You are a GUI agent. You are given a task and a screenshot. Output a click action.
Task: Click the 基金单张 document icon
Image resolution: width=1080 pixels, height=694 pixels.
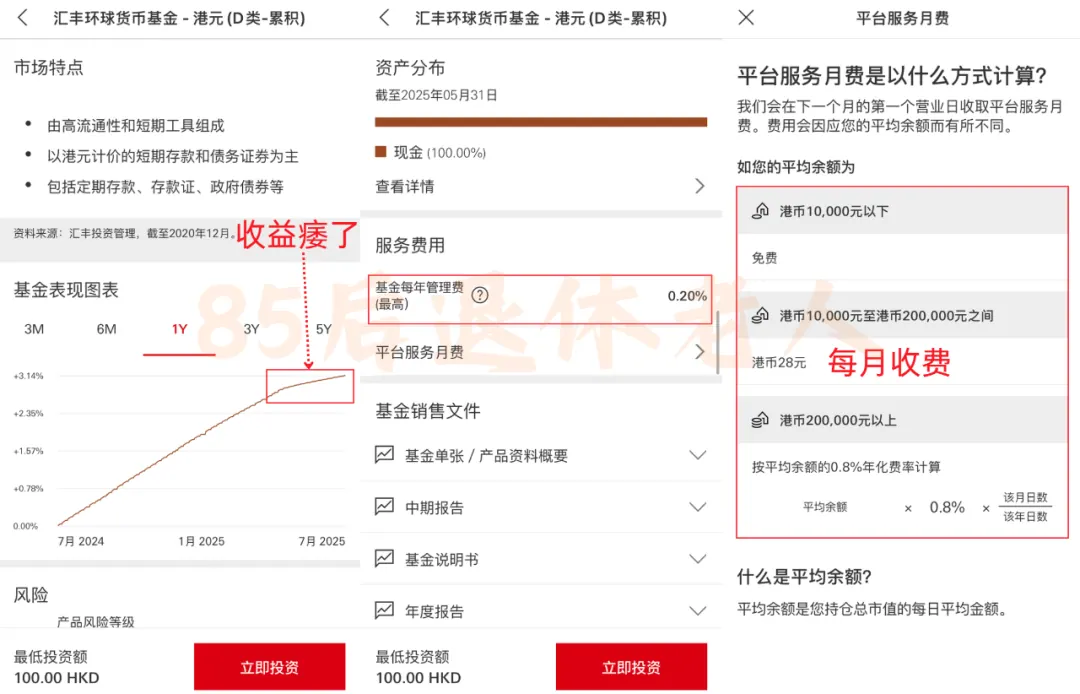[384, 454]
